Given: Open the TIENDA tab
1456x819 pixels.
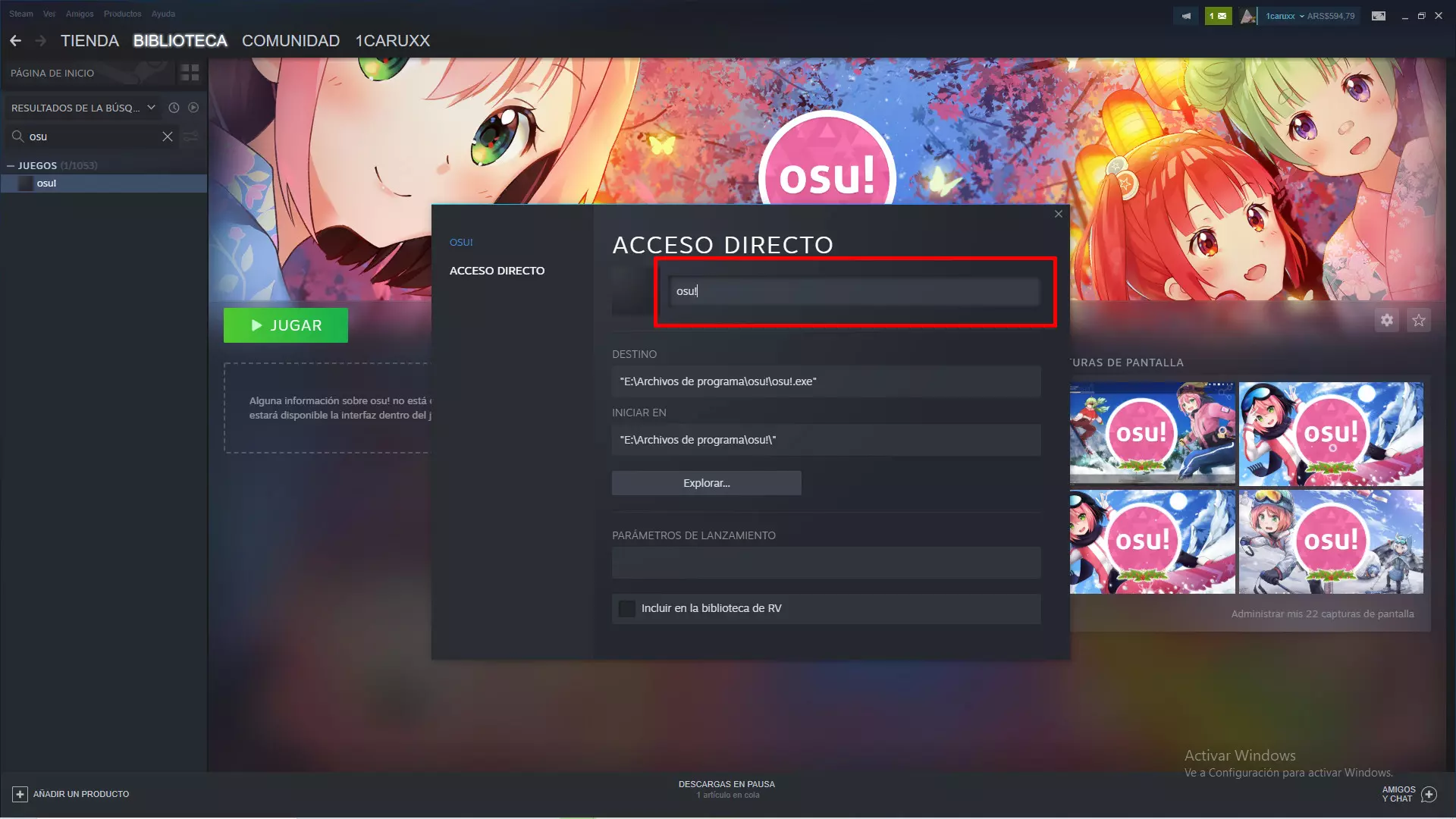Looking at the screenshot, I should tap(89, 41).
